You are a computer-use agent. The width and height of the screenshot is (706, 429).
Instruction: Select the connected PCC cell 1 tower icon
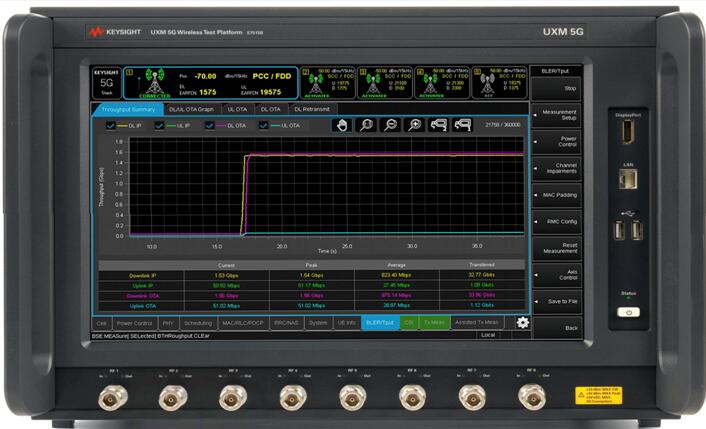tap(154, 81)
